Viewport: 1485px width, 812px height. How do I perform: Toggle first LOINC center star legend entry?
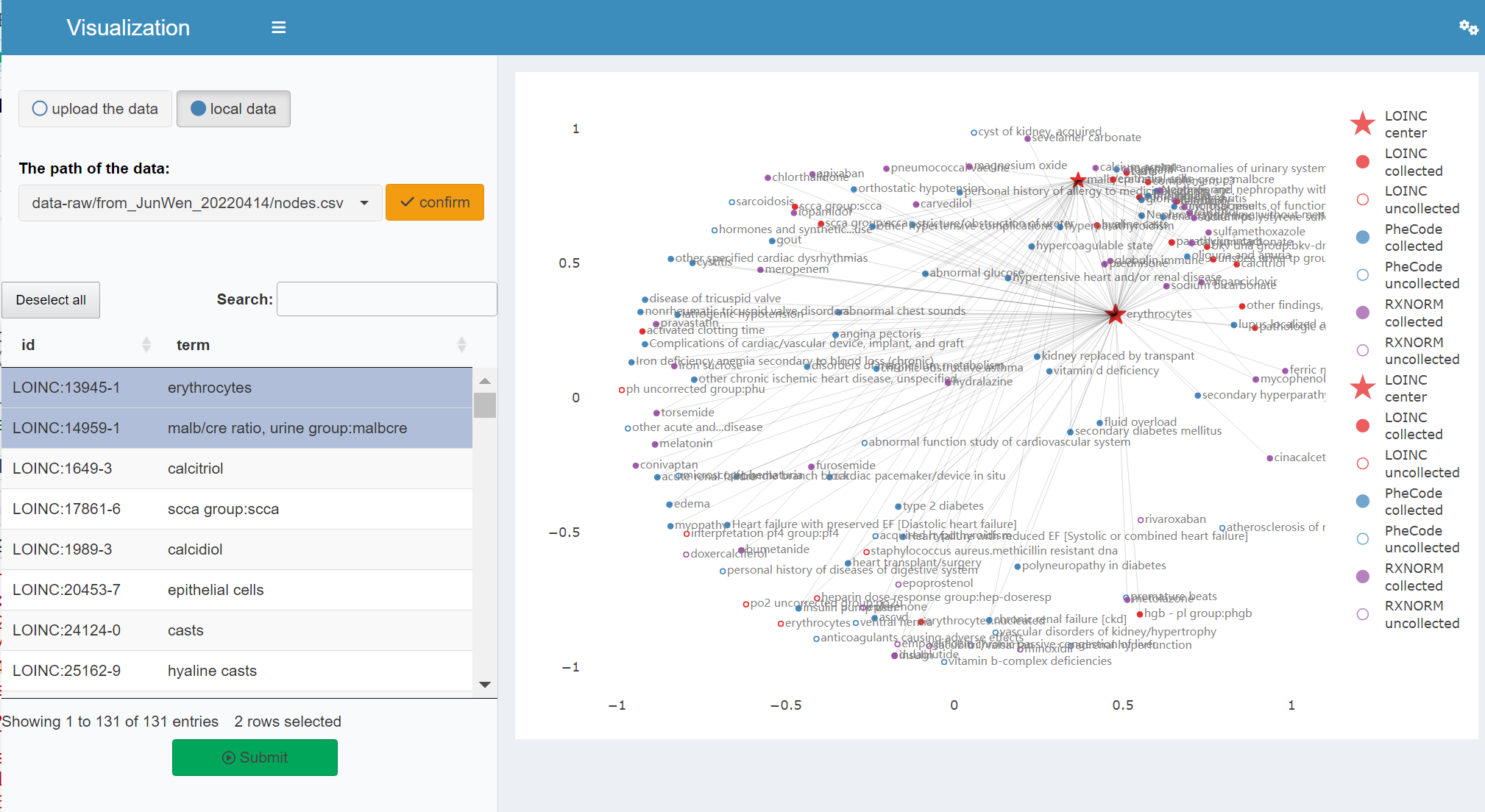1362,124
